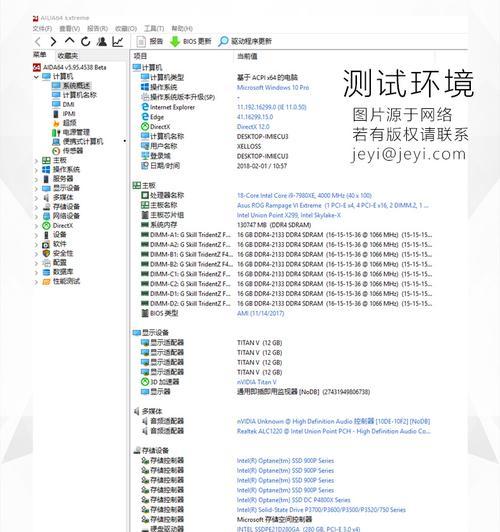Open the 文件(F) menu
This screenshot has height=532, width=500.
[x=42, y=28]
